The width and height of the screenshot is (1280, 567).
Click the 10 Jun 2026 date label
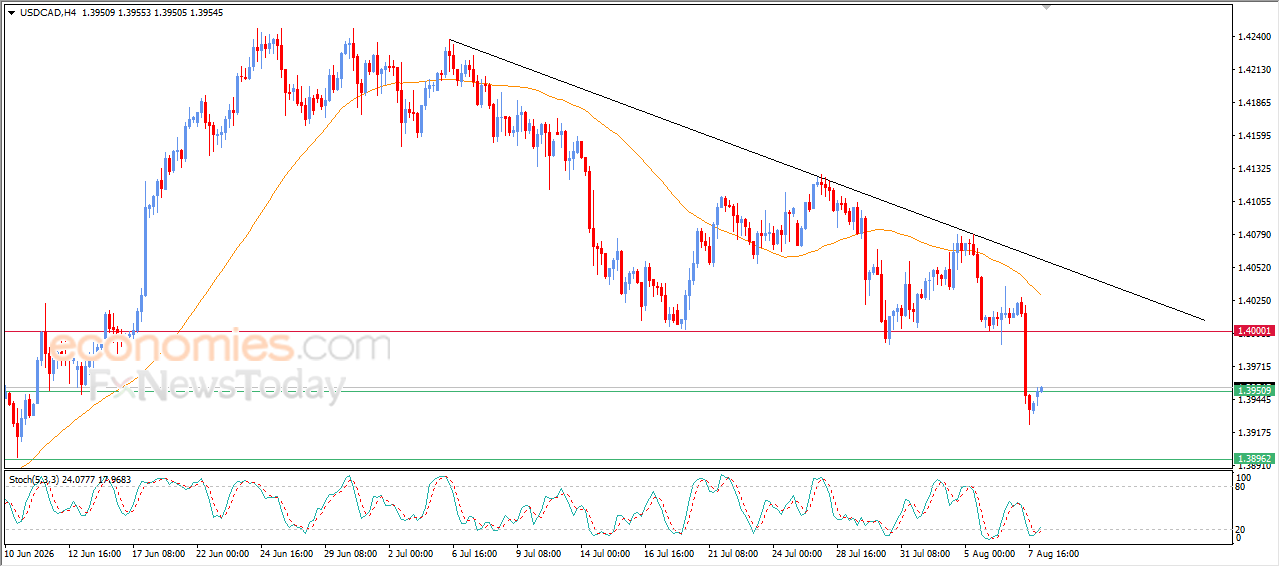pos(30,552)
